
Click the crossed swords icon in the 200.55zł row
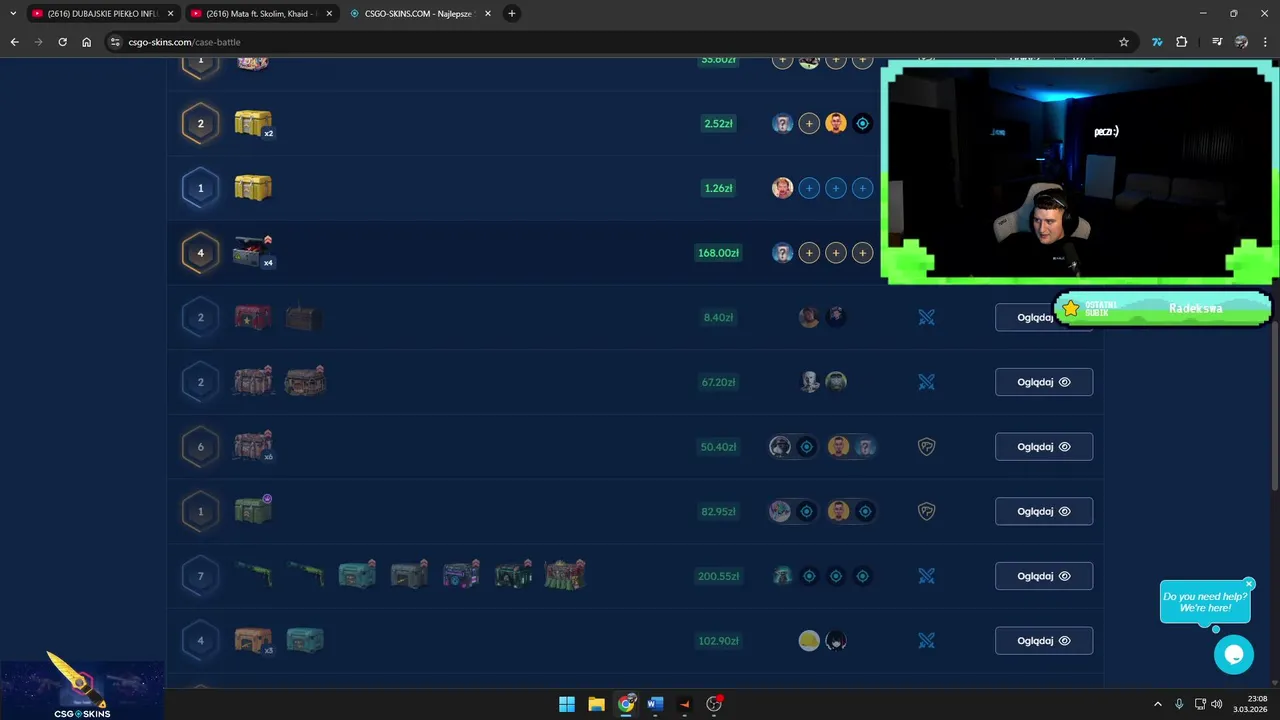tap(926, 576)
